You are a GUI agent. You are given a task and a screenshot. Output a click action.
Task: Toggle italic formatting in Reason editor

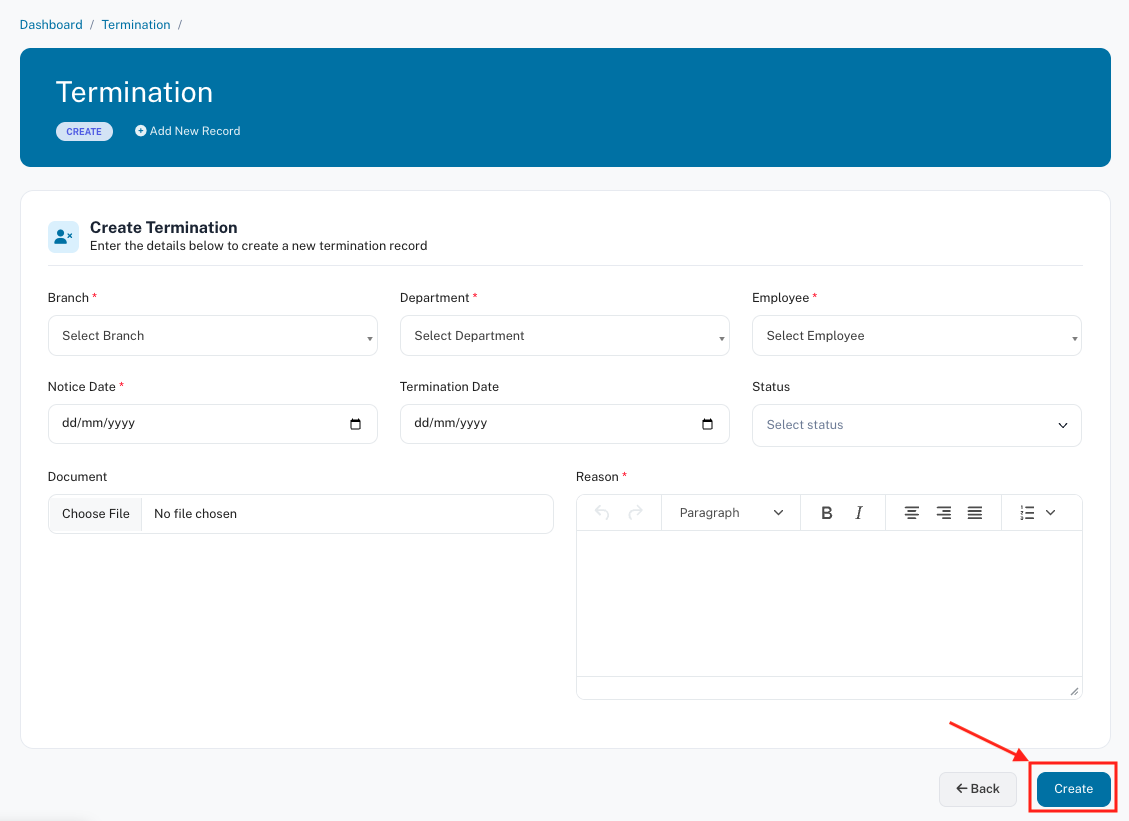coord(859,513)
